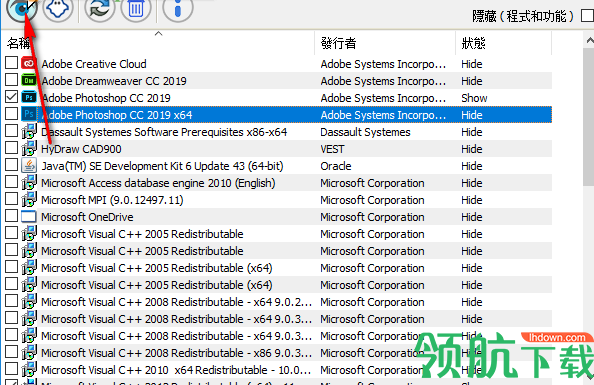Click the Hide status of HyDraw CAD900

point(472,149)
